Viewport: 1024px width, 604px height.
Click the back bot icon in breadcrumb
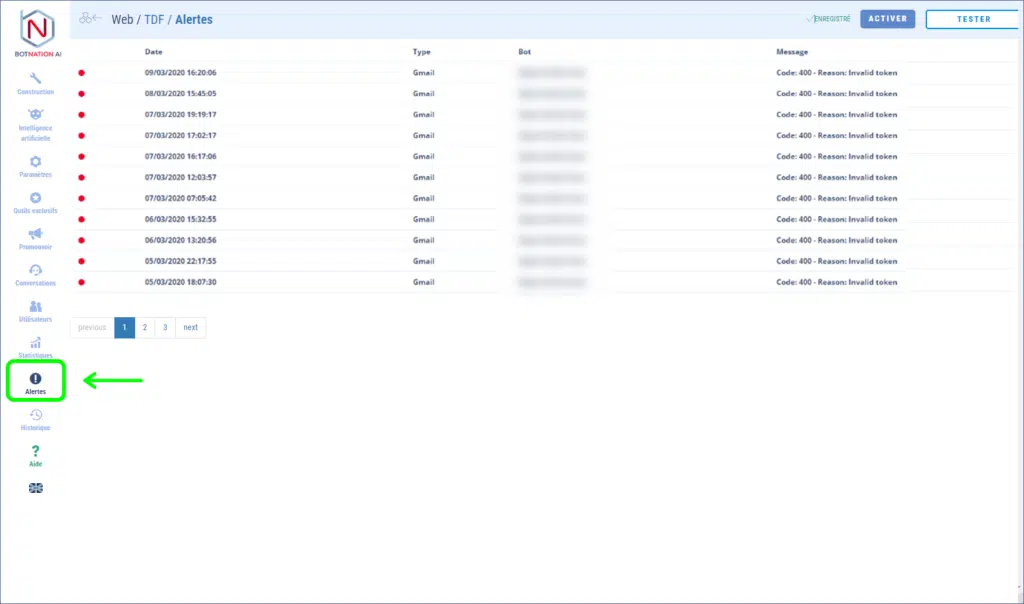91,19
